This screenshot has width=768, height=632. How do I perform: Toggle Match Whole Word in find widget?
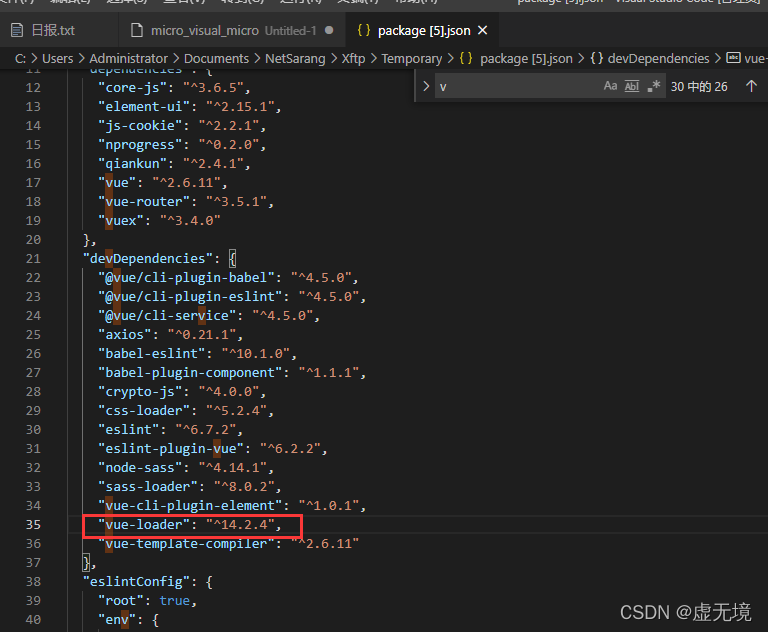pos(632,86)
